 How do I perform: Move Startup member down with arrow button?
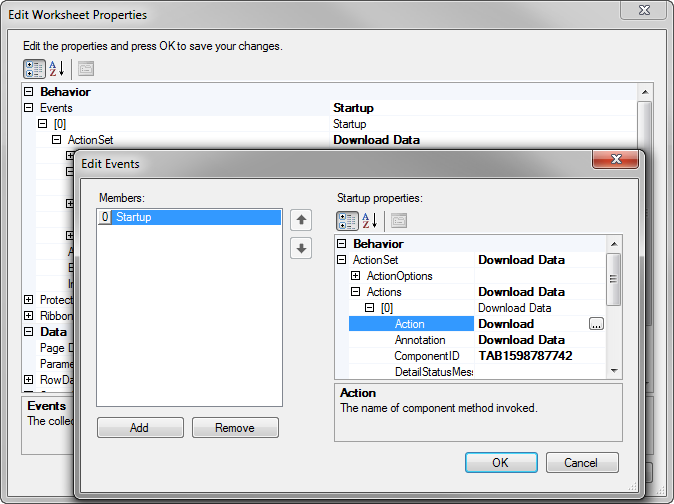[301, 248]
